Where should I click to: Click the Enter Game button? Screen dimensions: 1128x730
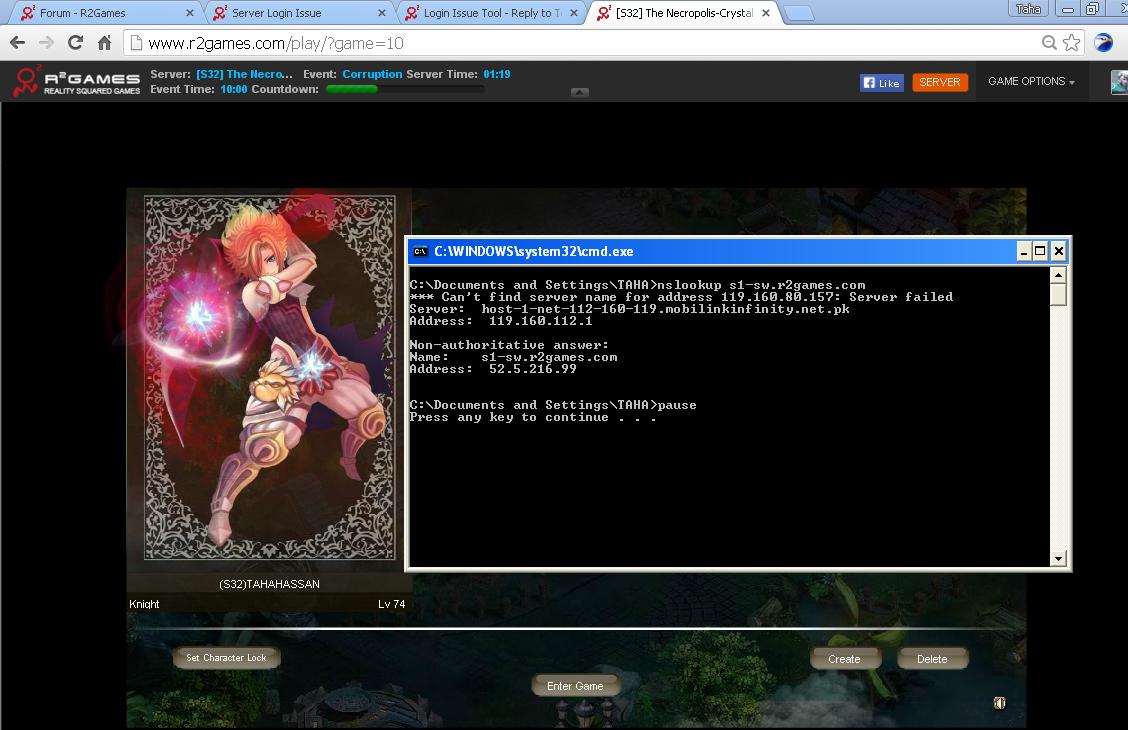pyautogui.click(x=575, y=686)
